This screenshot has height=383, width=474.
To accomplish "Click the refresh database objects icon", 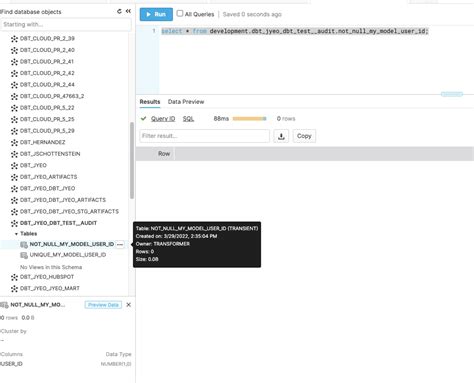I will point(119,11).
